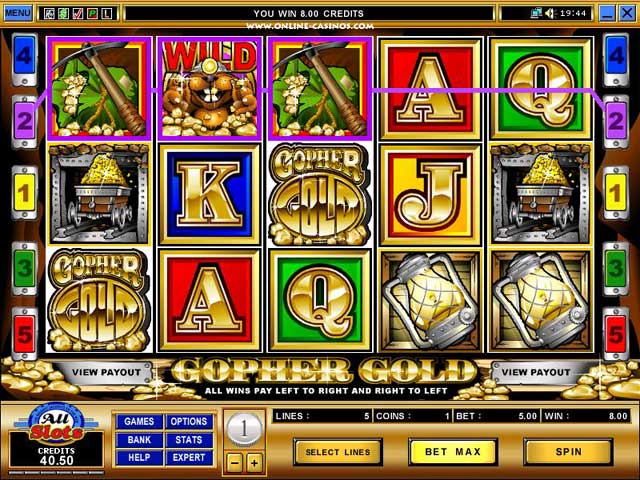The height and width of the screenshot is (480, 640).
Task: Toggle purple payline 2 indicator on the left
Action: [24, 122]
